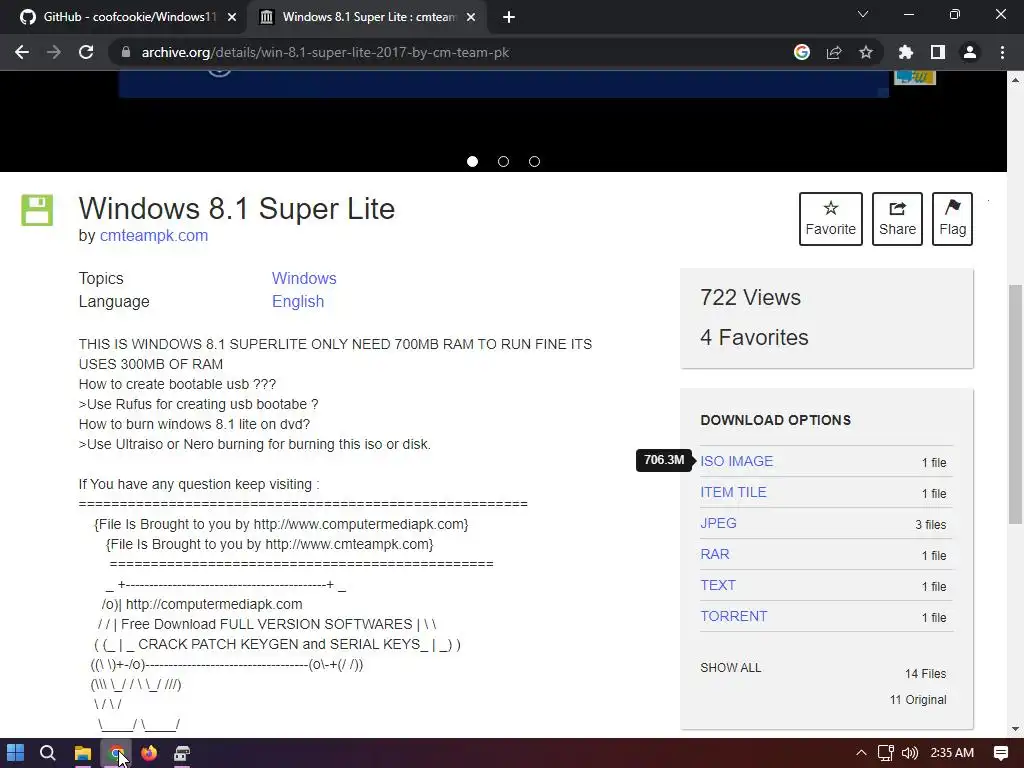Click the Share button
This screenshot has height=768, width=1024.
(897, 219)
